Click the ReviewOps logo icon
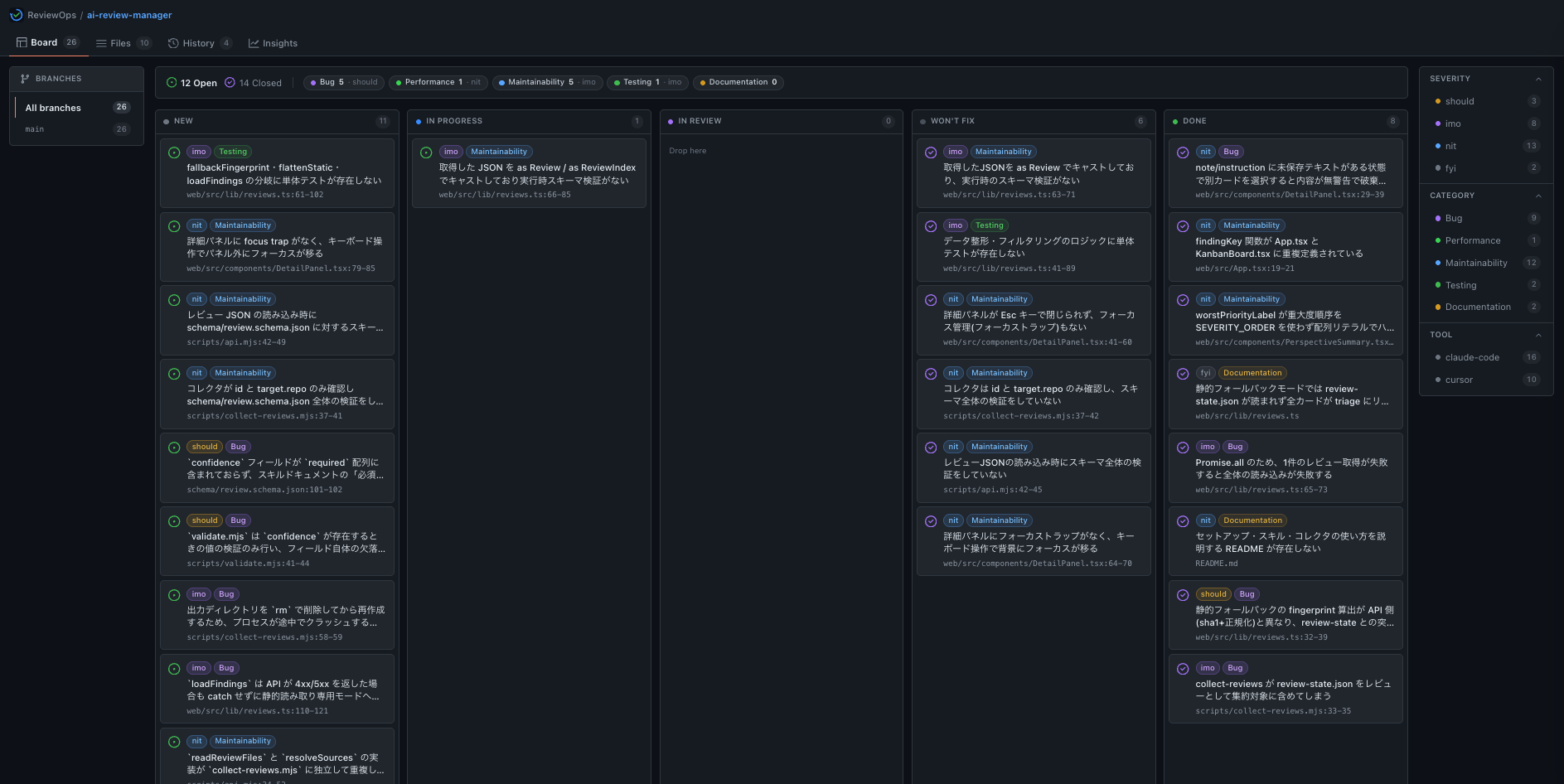1564x784 pixels. pos(16,15)
